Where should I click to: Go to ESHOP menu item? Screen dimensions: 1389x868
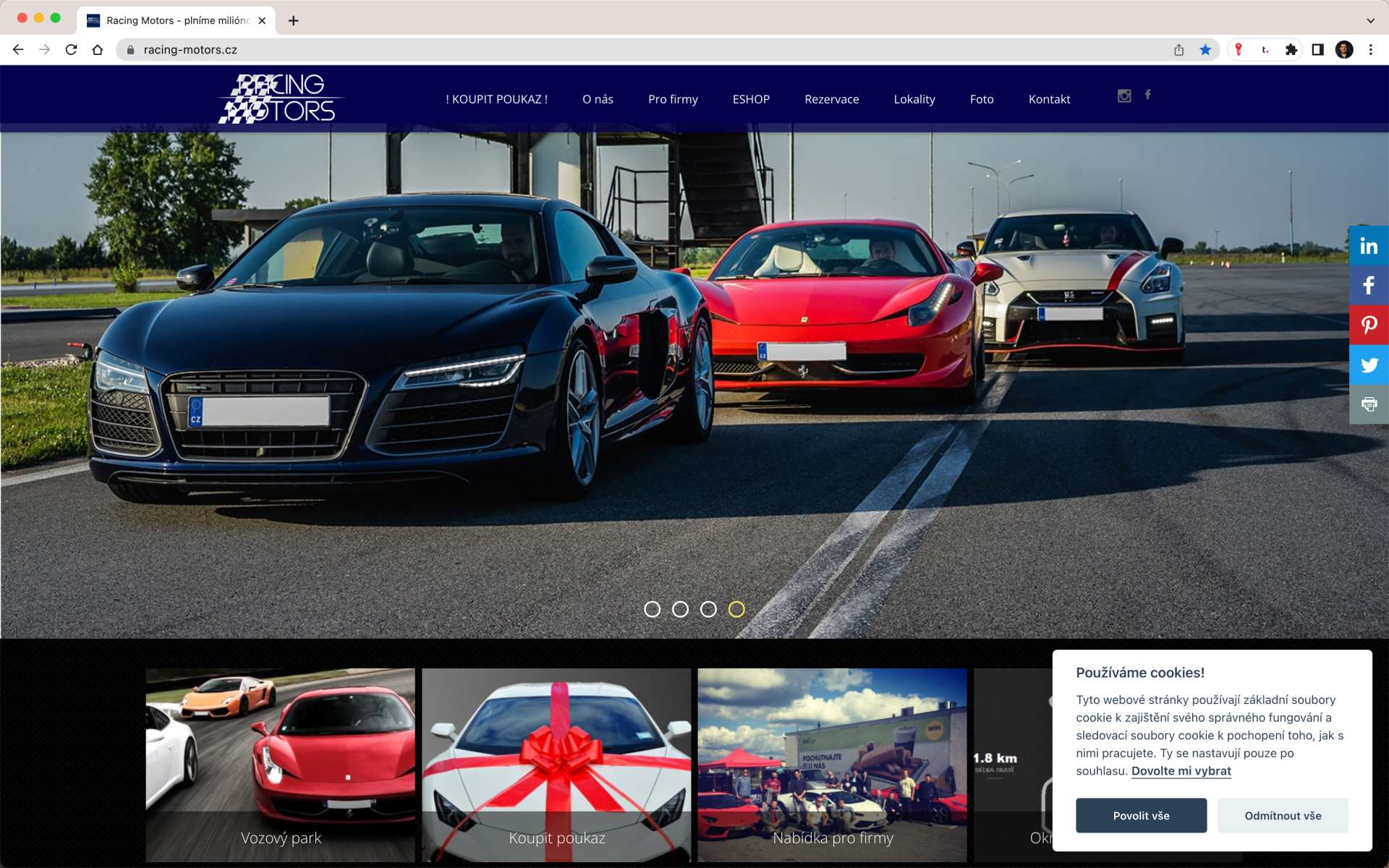[751, 99]
